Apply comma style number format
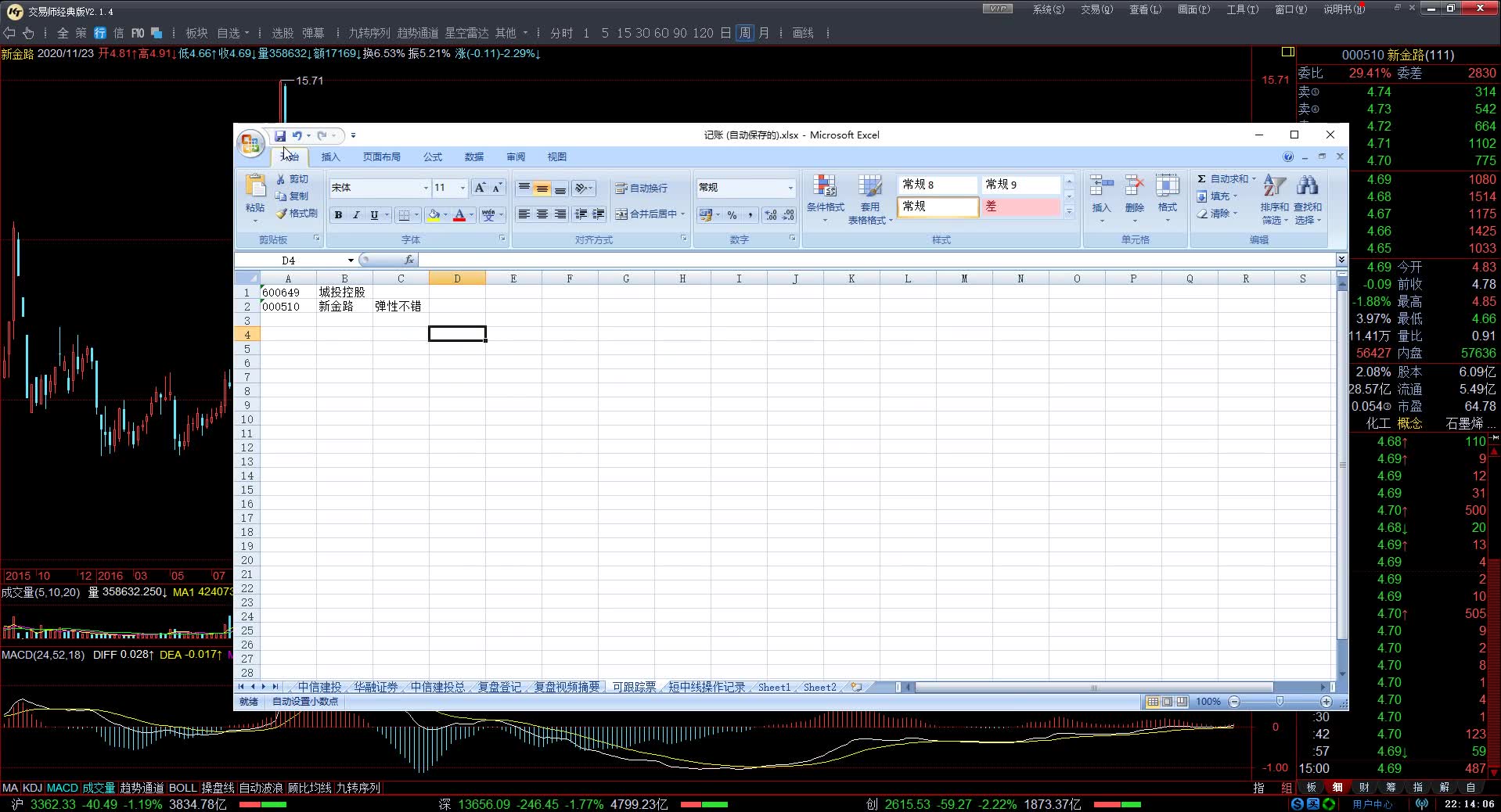The width and height of the screenshot is (1501, 812). 750,215
